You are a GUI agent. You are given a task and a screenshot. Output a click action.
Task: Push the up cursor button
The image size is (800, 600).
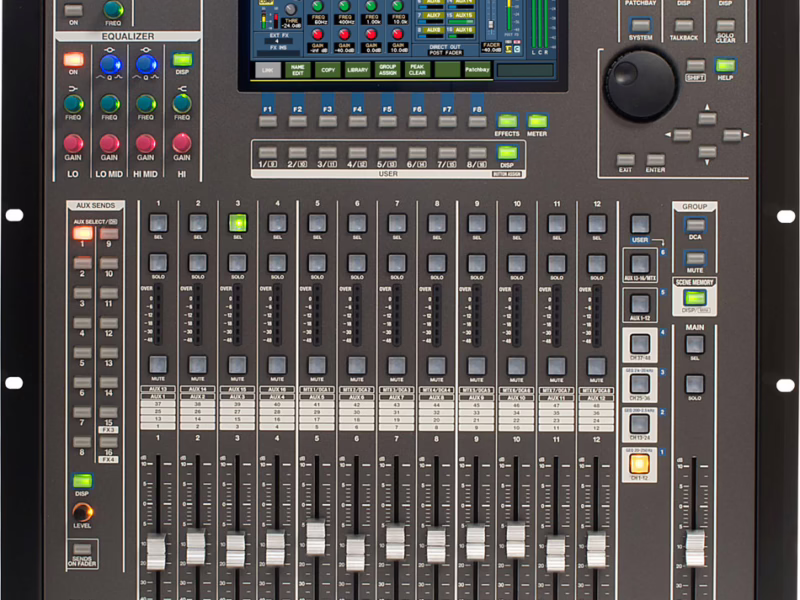pos(707,119)
